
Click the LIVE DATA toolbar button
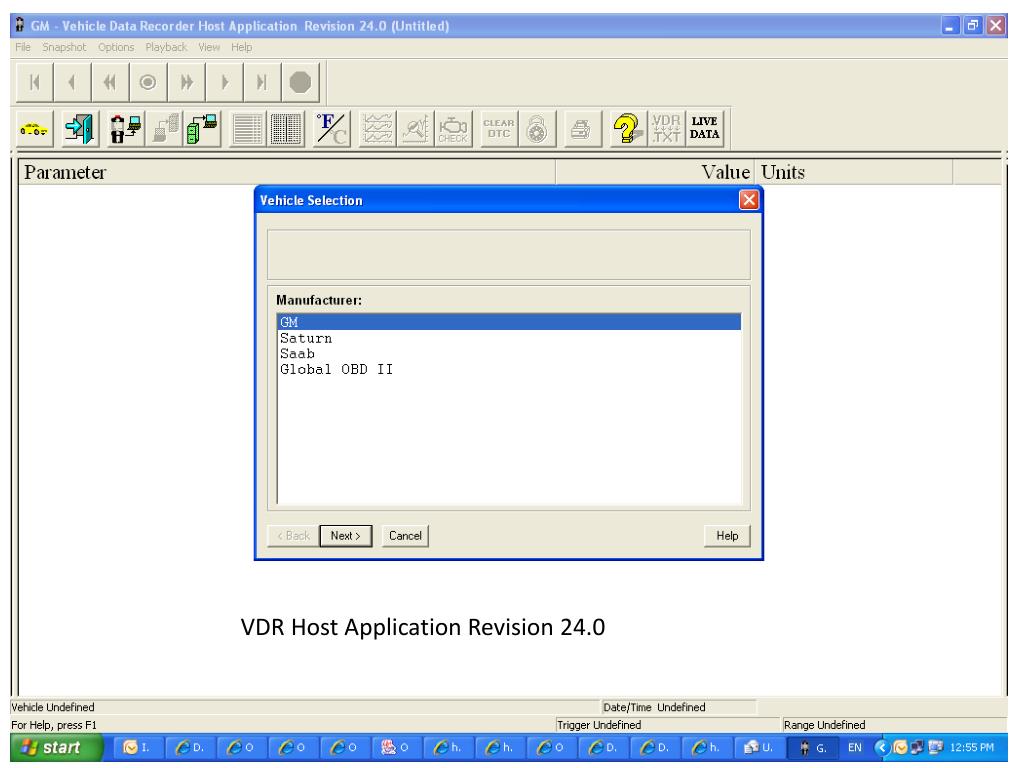click(x=705, y=129)
